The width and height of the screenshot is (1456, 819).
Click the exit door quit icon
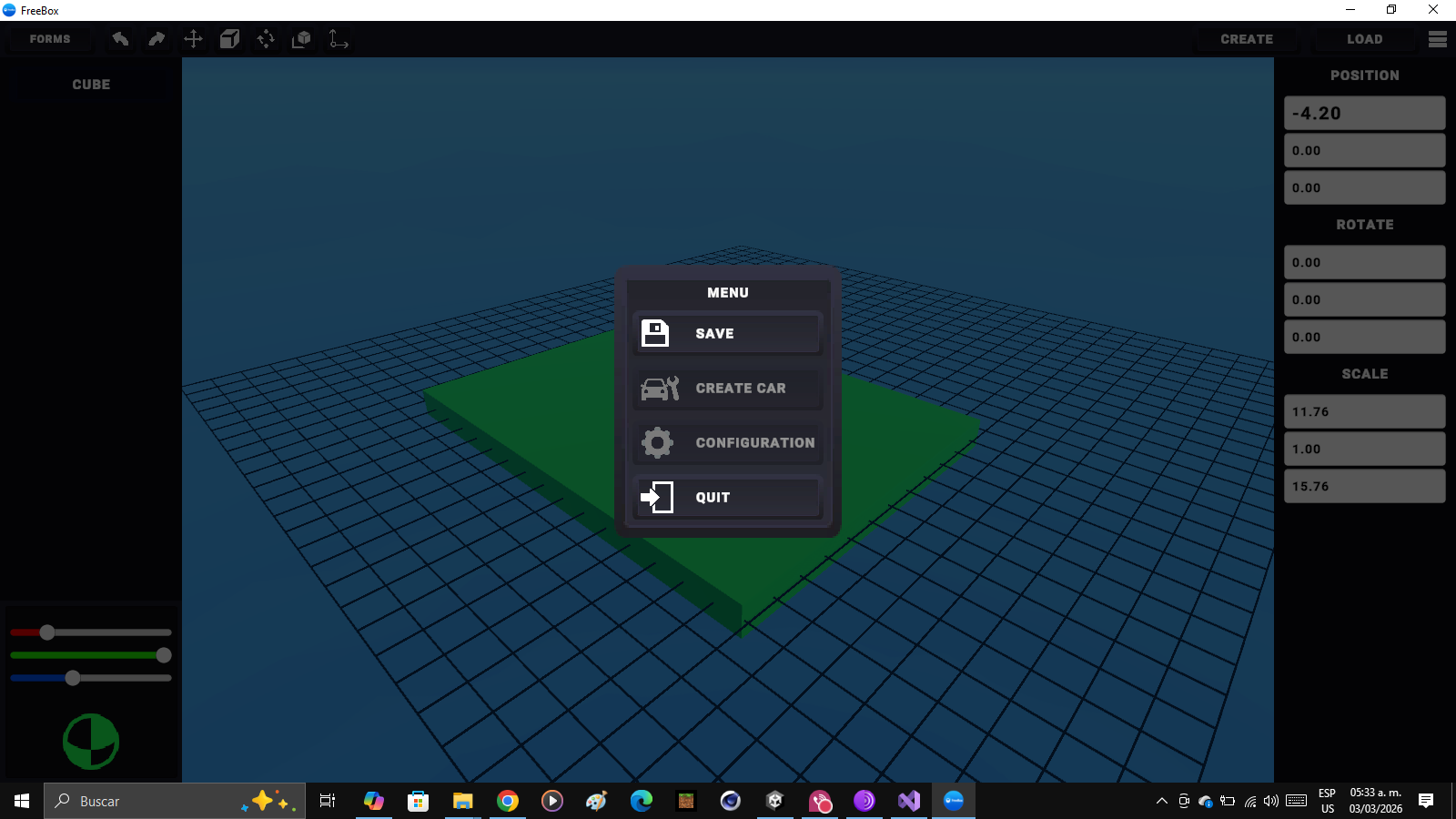[x=657, y=497]
